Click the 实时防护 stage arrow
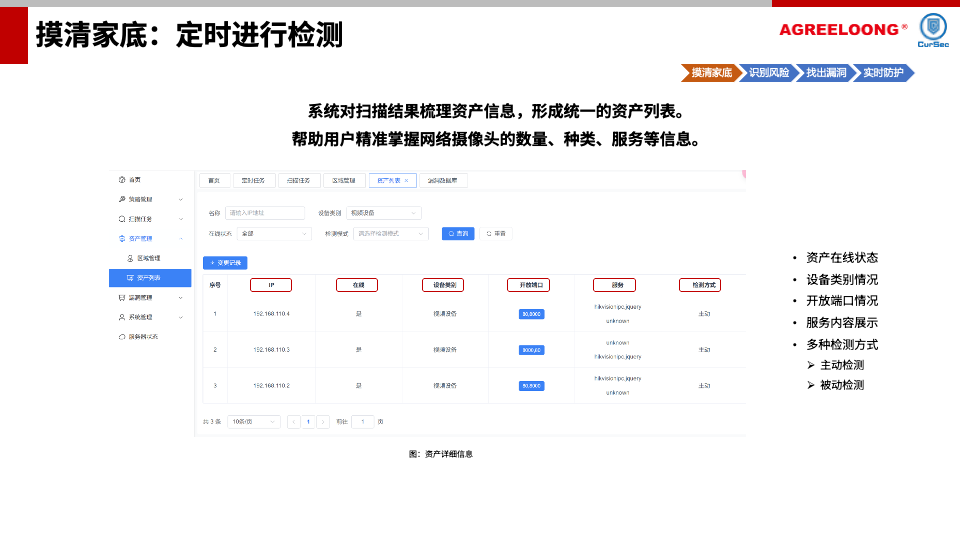The height and width of the screenshot is (540, 960). [883, 73]
